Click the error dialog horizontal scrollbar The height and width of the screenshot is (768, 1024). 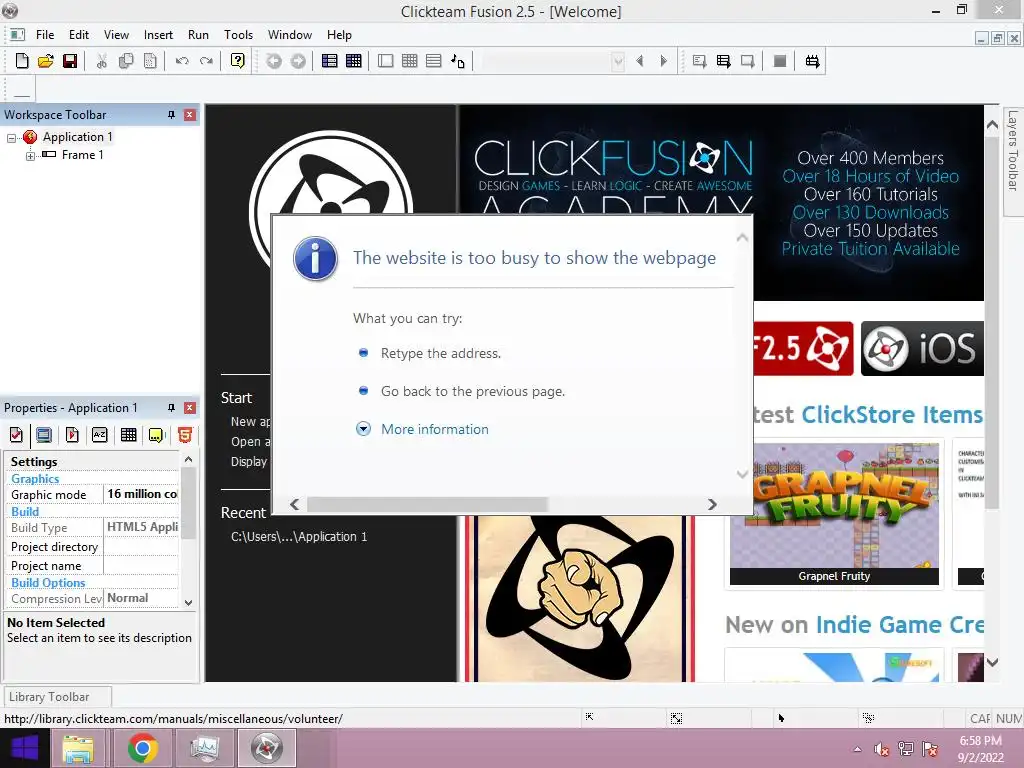(427, 504)
